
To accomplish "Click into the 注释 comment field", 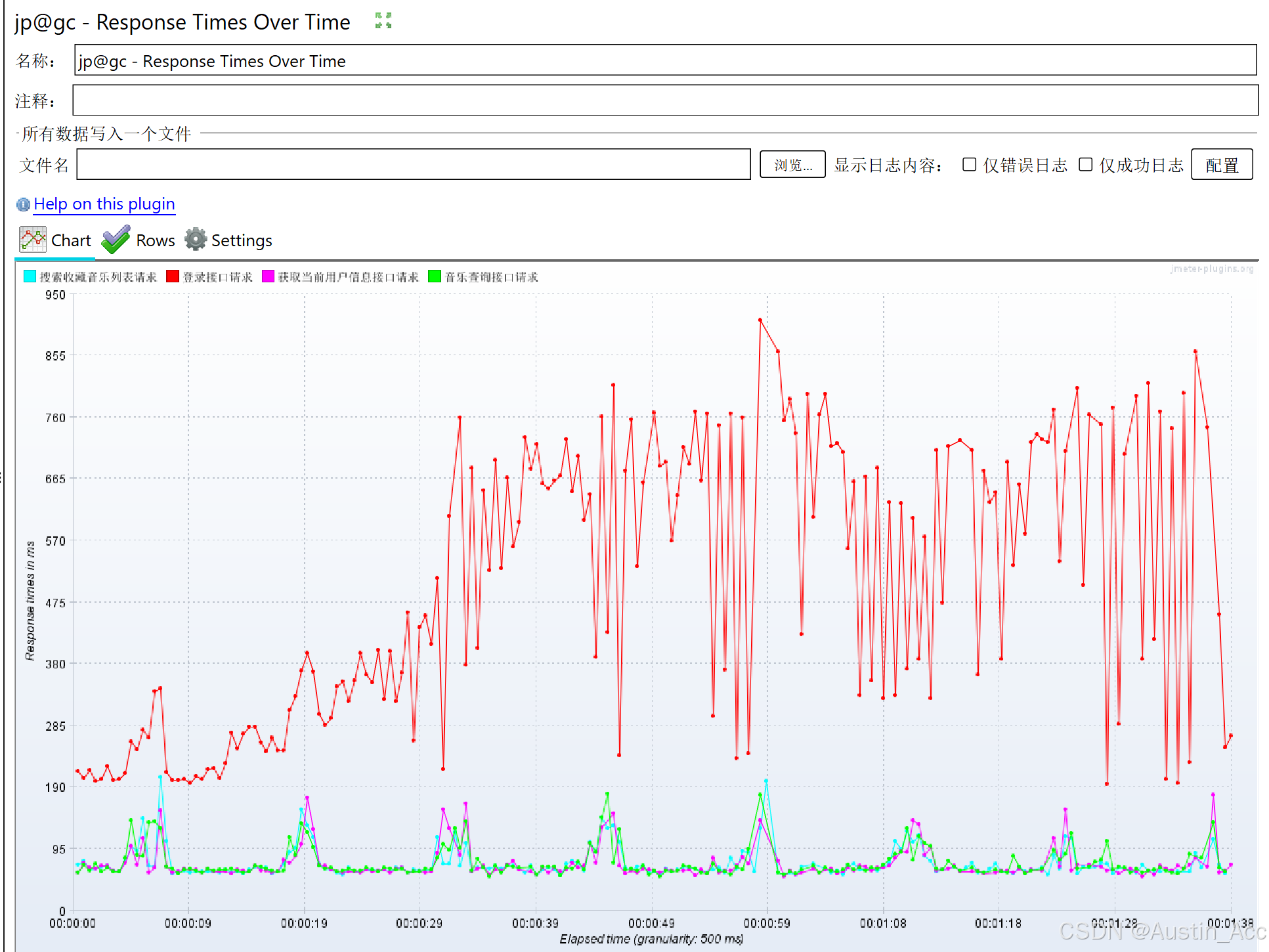I will (664, 100).
